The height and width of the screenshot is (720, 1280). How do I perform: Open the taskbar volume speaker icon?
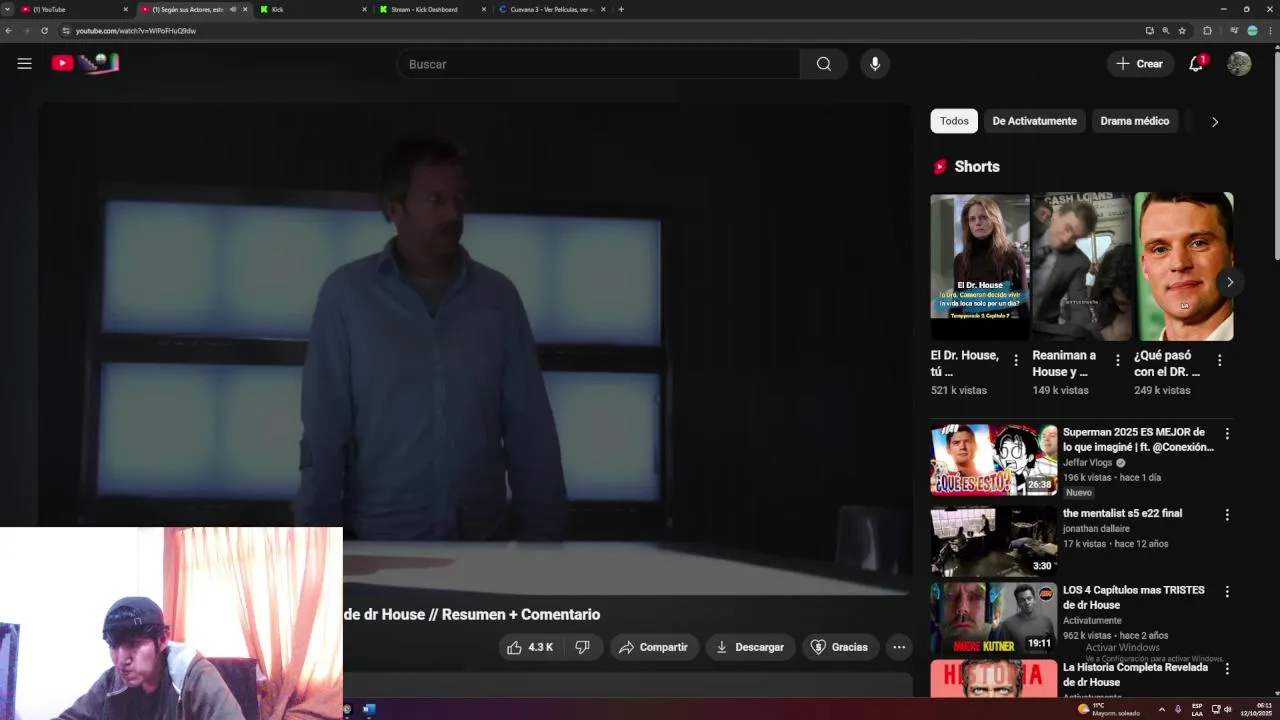(x=1228, y=709)
